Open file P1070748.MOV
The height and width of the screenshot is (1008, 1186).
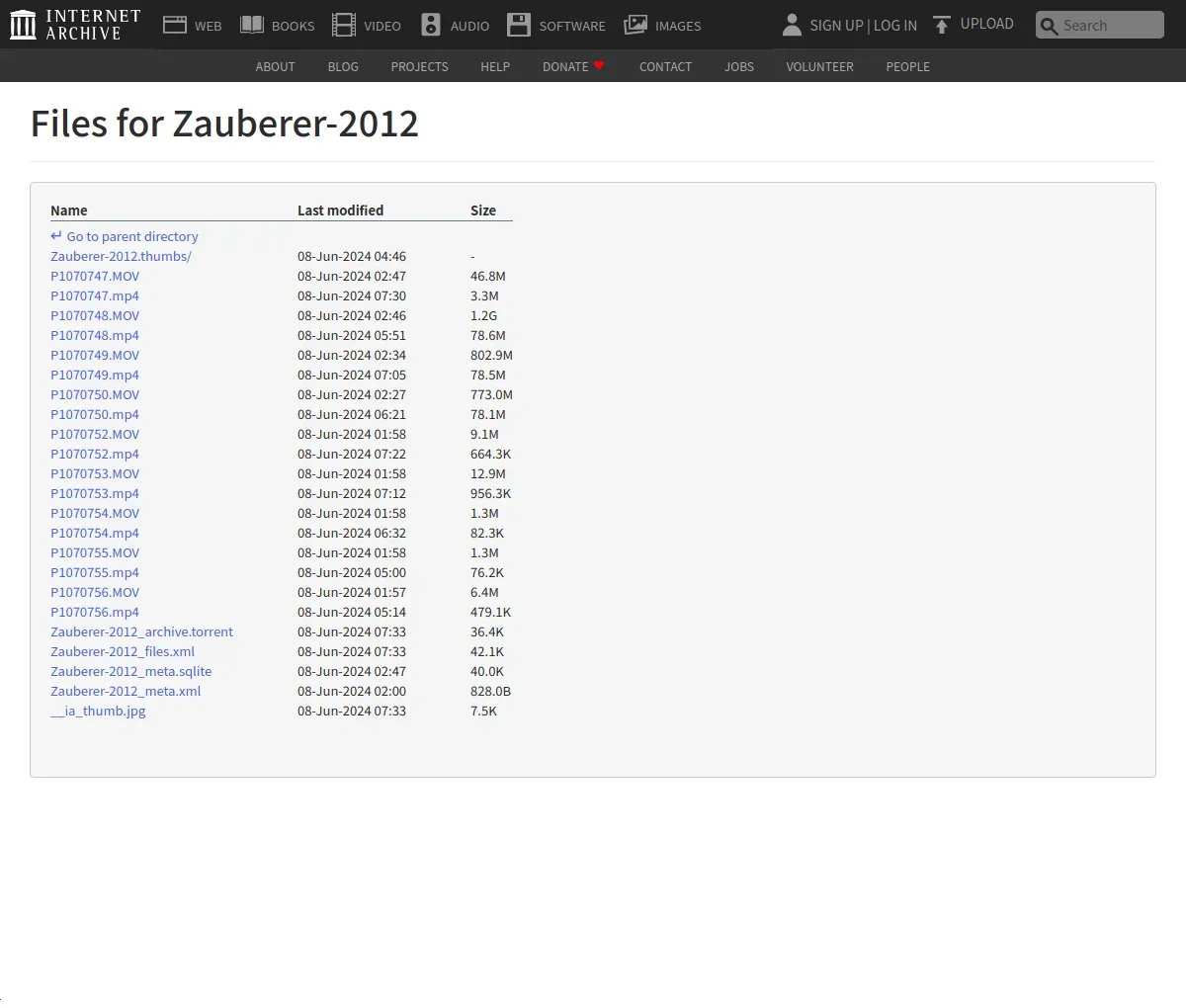pyautogui.click(x=95, y=315)
